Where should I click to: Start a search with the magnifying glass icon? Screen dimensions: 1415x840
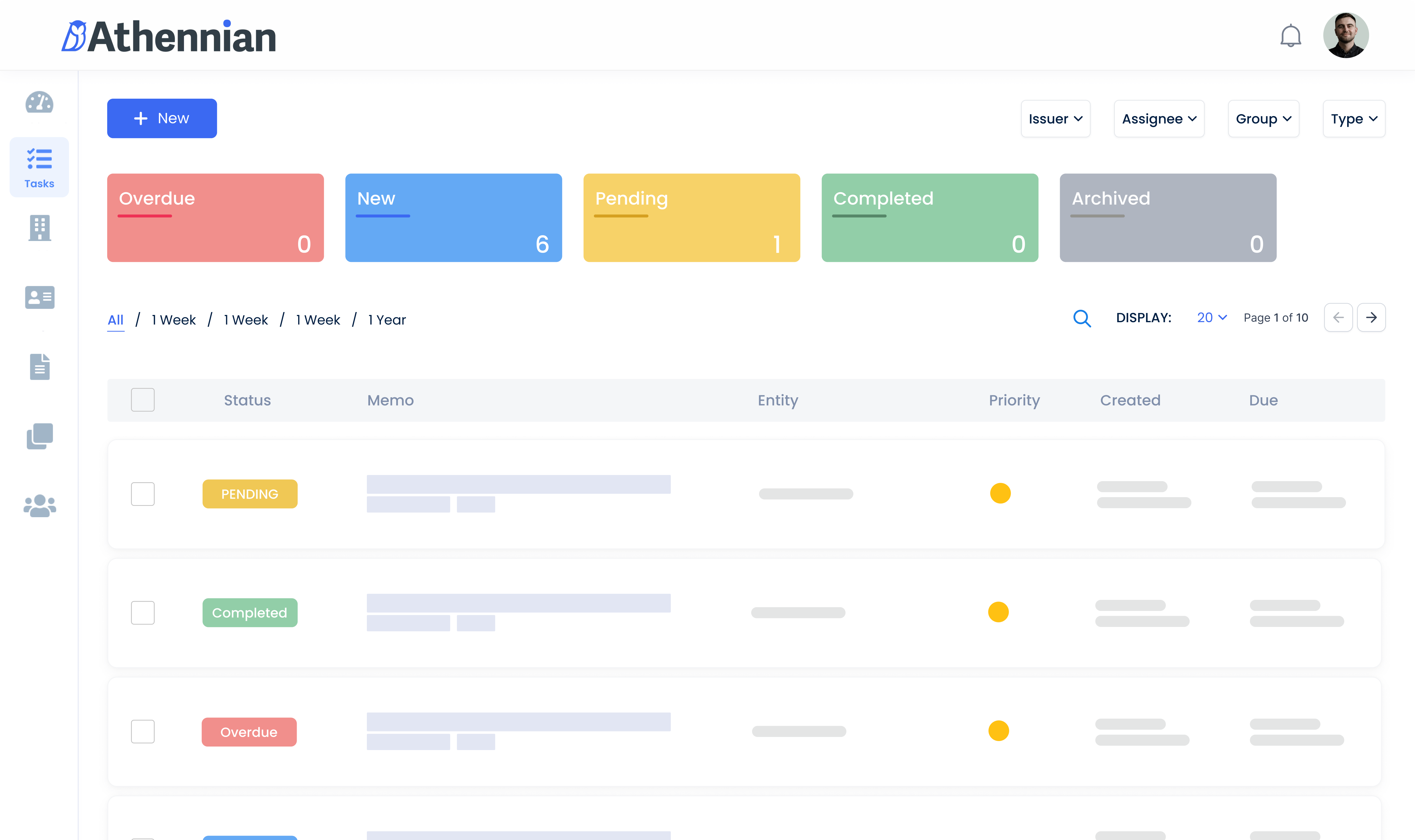(x=1082, y=318)
